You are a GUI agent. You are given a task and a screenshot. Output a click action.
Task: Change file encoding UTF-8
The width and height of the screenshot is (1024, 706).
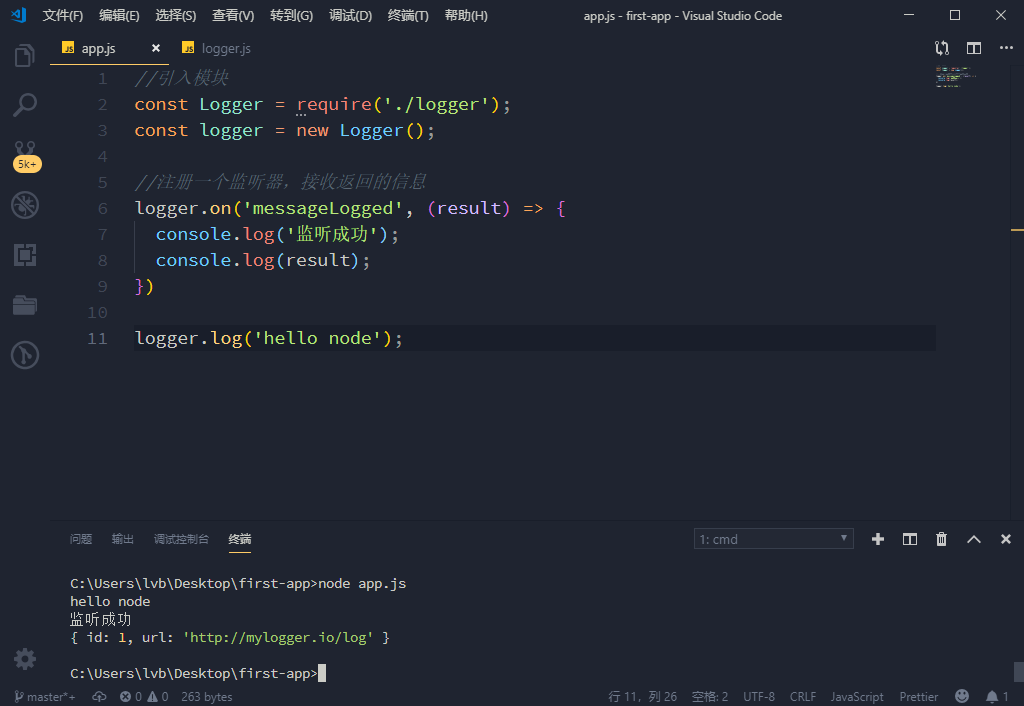pyautogui.click(x=759, y=697)
